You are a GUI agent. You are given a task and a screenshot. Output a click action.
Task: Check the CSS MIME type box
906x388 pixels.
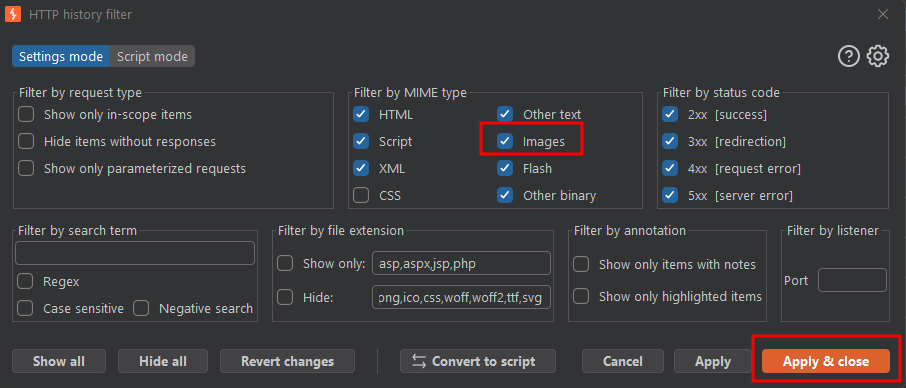361,195
